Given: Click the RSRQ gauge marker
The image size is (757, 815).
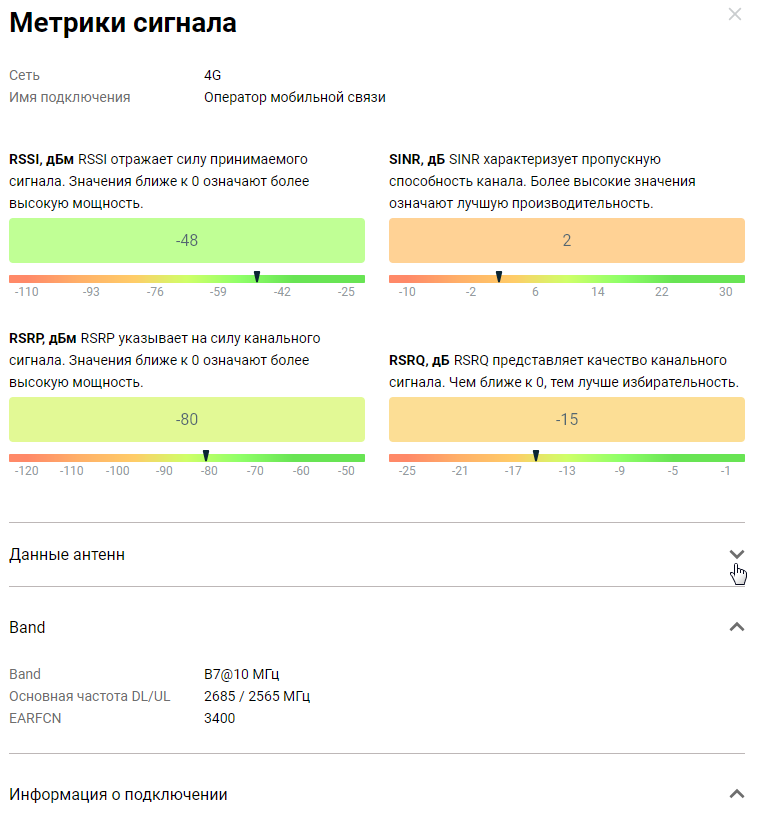Looking at the screenshot, I should coord(536,455).
